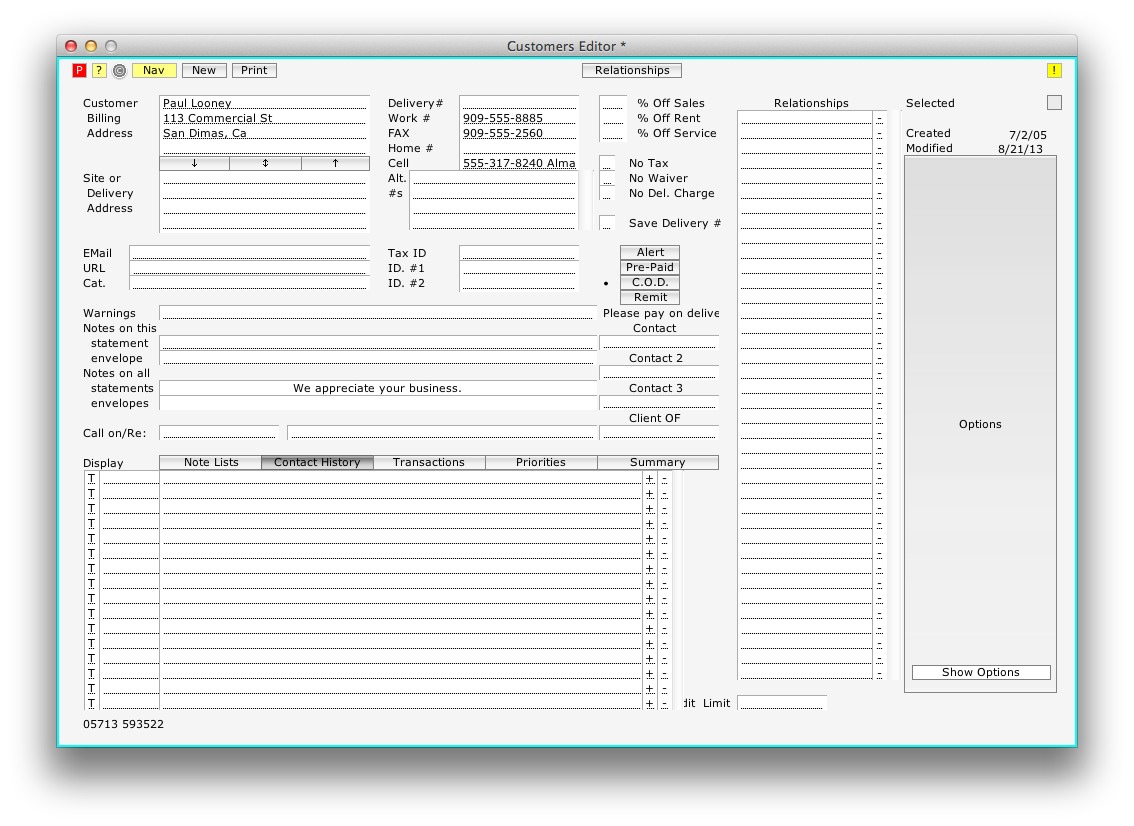
Task: Click the Credit Limit field
Action: [782, 703]
